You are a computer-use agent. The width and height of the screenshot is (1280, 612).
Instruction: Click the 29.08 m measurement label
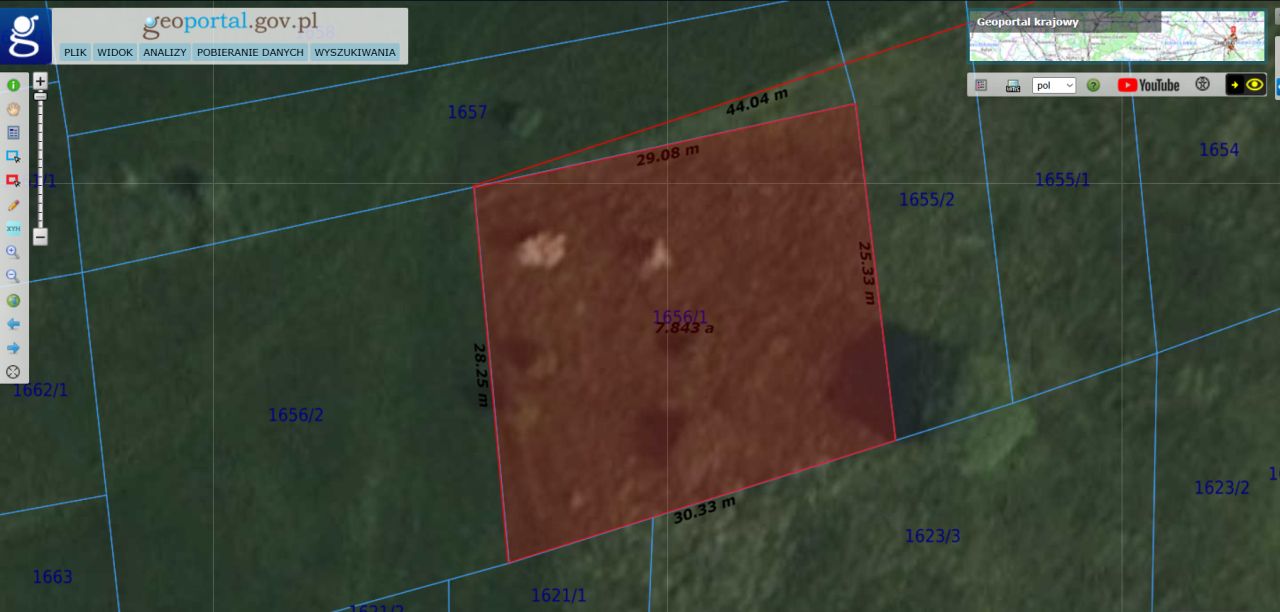pos(668,155)
